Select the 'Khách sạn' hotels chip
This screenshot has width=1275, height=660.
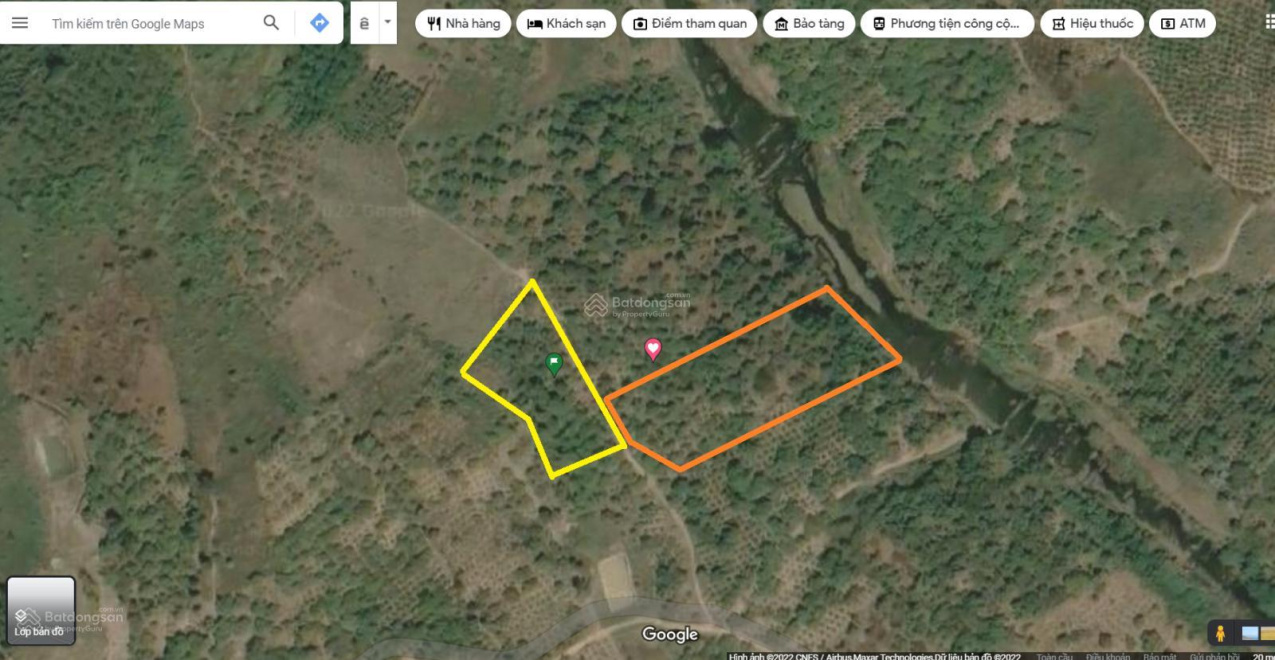point(566,23)
